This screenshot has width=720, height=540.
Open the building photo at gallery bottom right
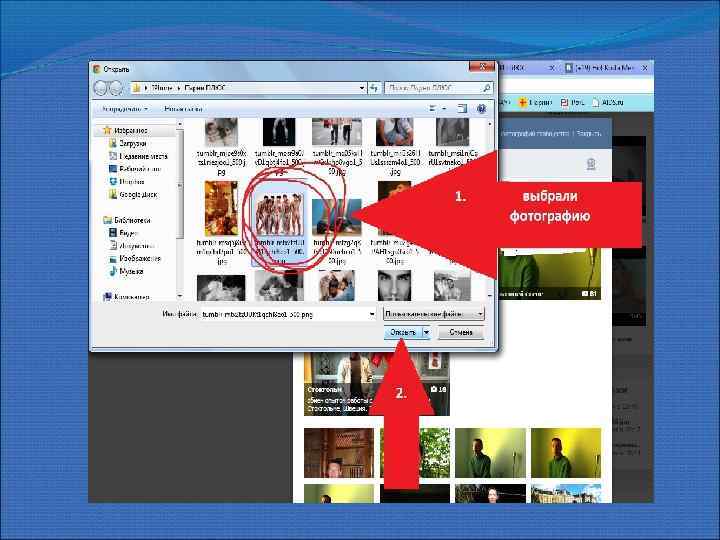[566, 494]
